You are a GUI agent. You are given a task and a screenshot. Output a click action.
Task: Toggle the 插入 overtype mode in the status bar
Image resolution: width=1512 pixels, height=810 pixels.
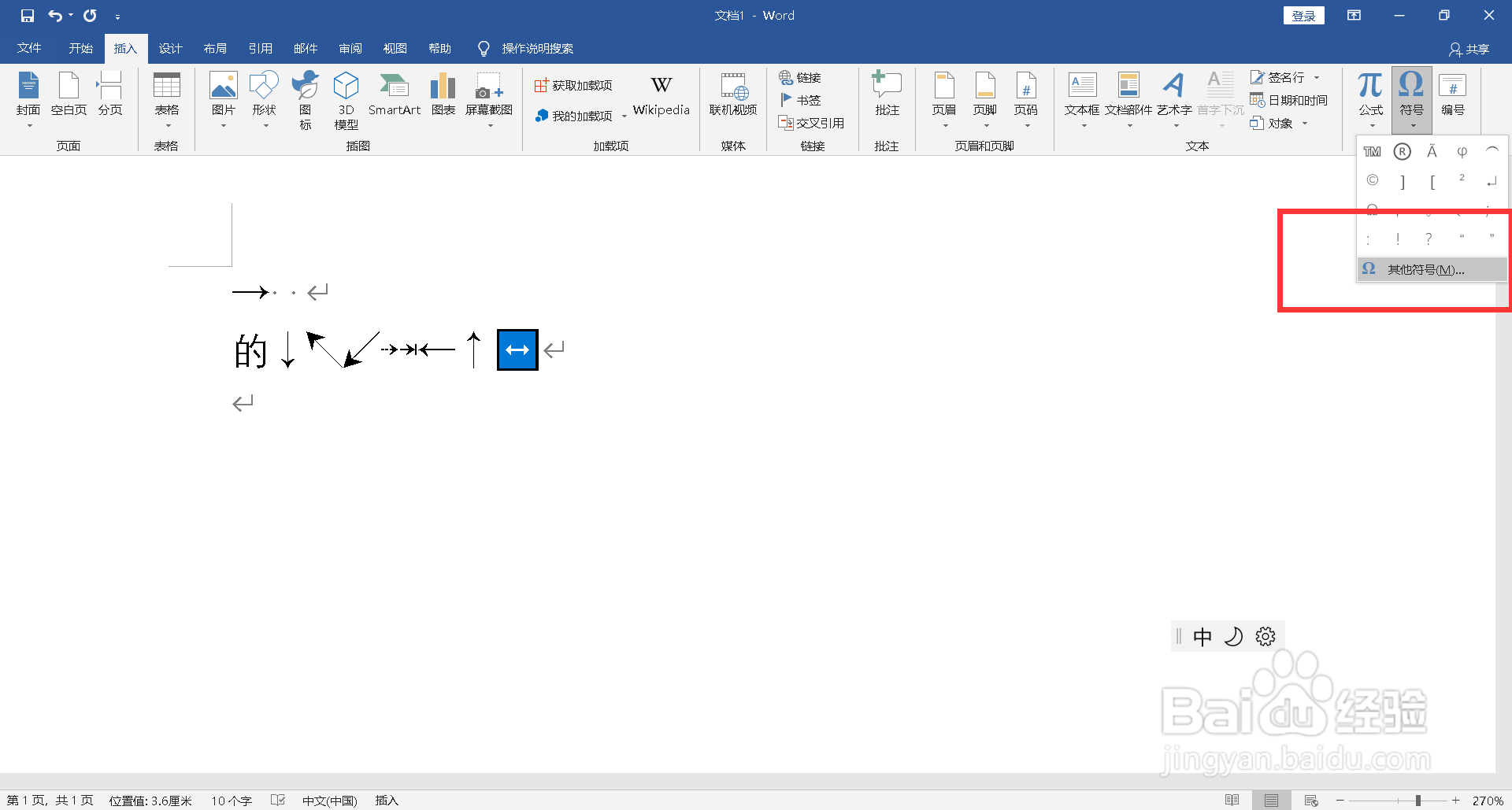coord(387,801)
